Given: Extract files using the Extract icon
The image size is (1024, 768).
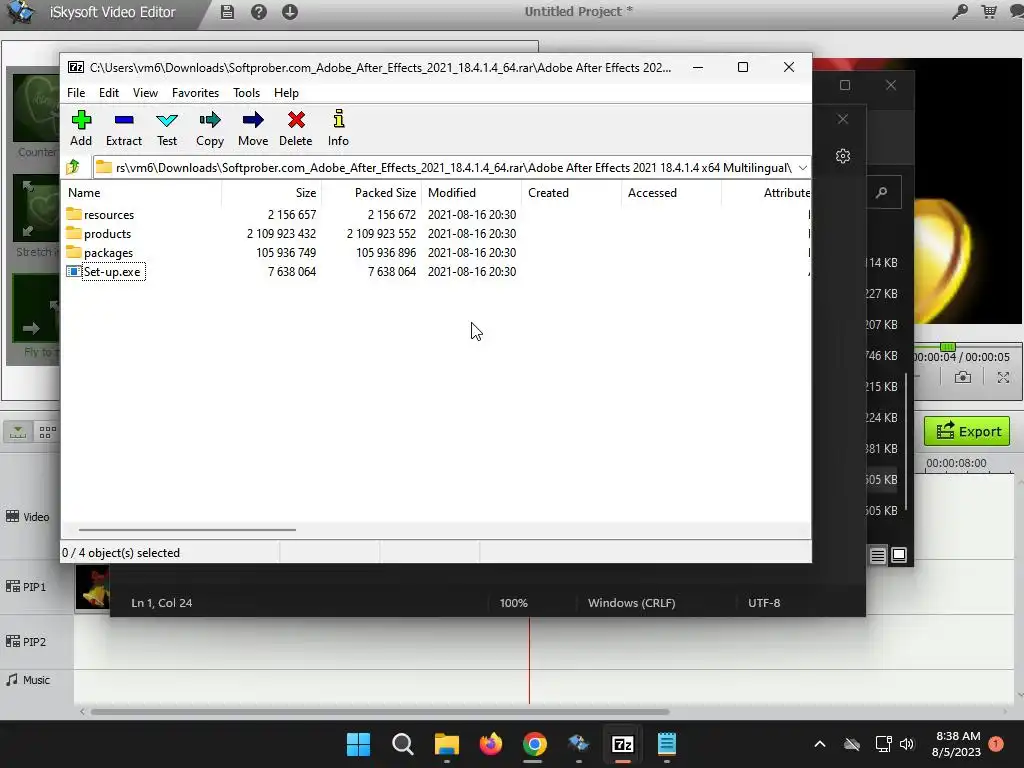Looking at the screenshot, I should 123,128.
